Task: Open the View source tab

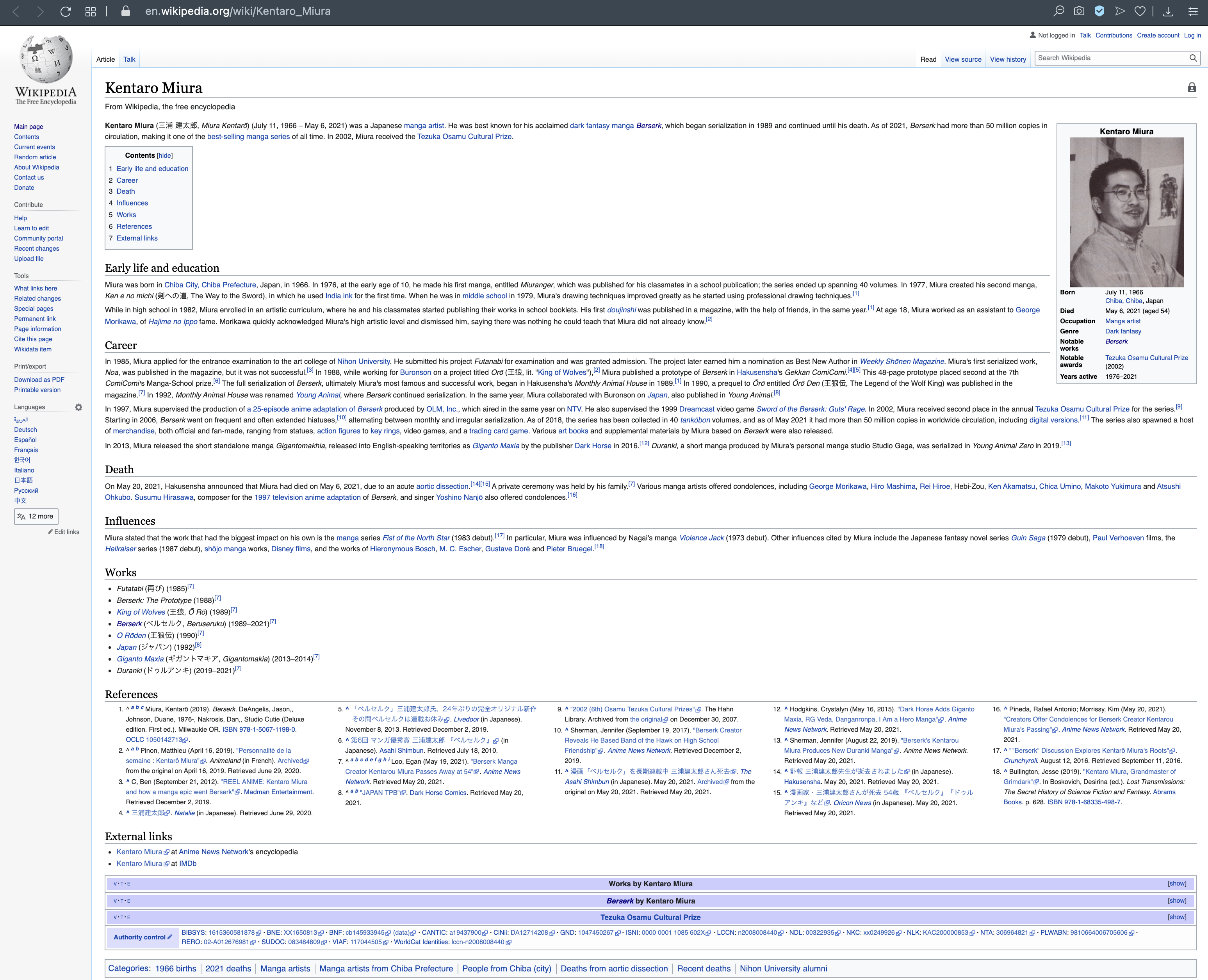Action: 963,59
